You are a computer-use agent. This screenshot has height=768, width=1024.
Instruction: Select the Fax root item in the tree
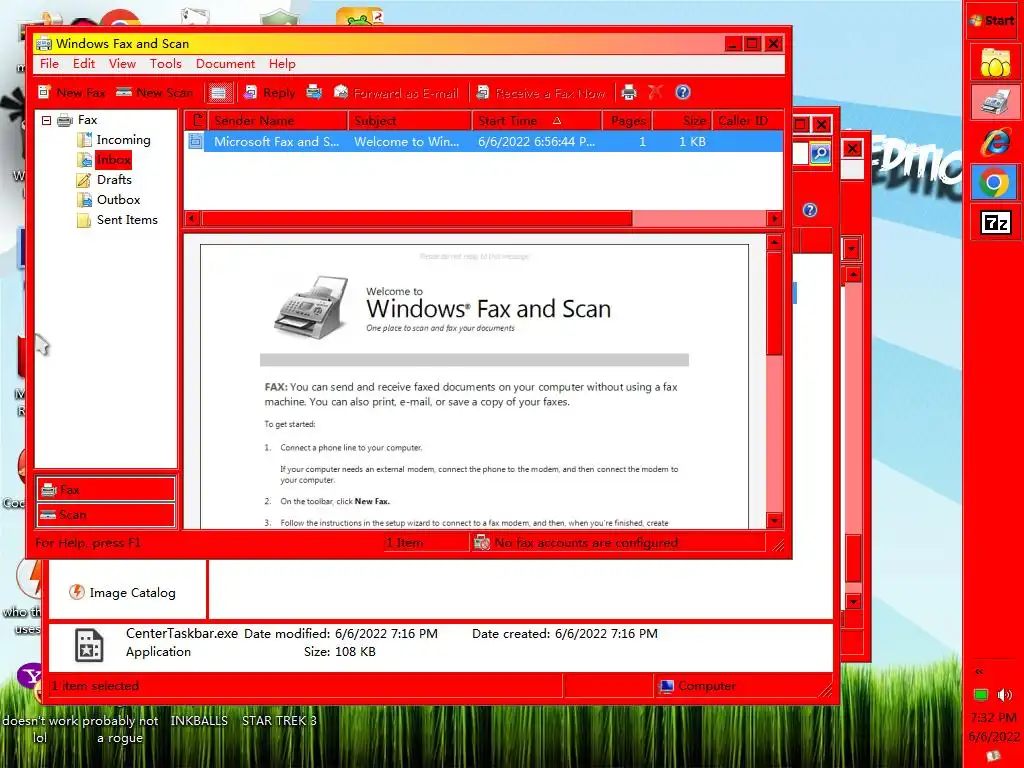(87, 120)
